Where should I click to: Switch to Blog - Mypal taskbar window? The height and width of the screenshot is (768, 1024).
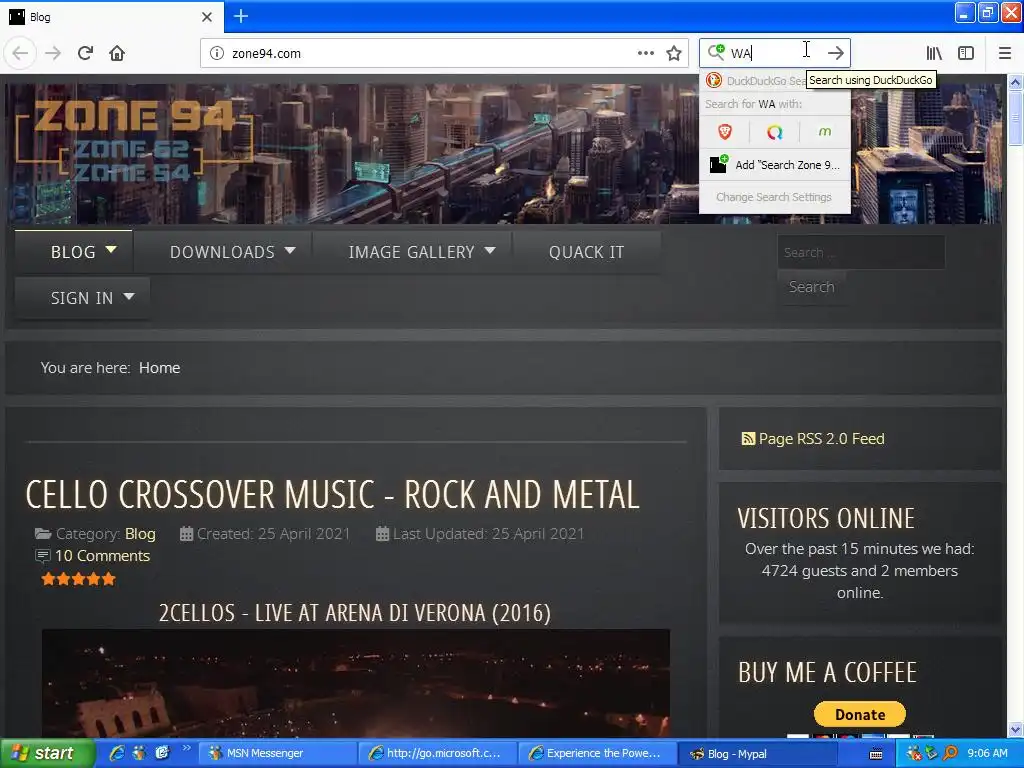pyautogui.click(x=758, y=754)
